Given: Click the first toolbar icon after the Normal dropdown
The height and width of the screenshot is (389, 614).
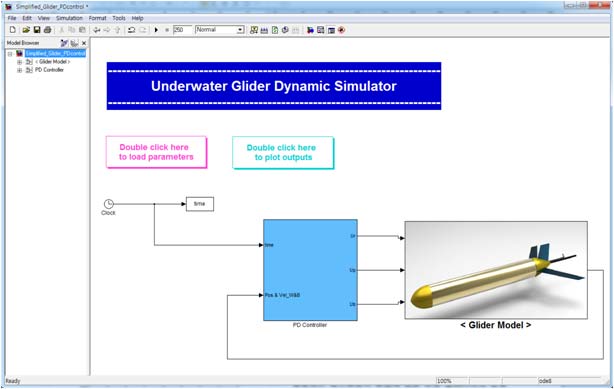Looking at the screenshot, I should pyautogui.click(x=254, y=30).
